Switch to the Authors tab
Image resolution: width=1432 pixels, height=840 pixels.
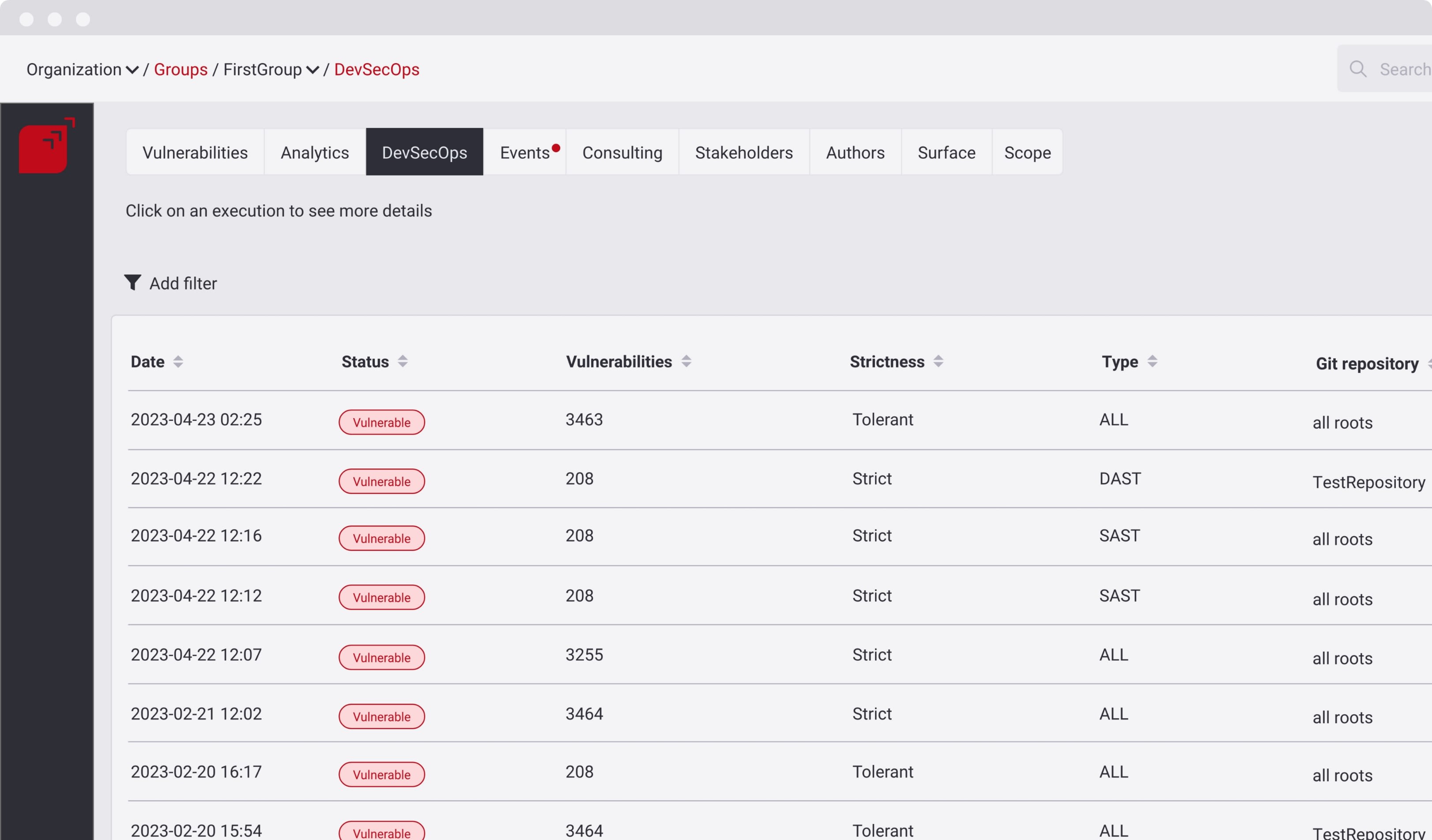pyautogui.click(x=855, y=152)
